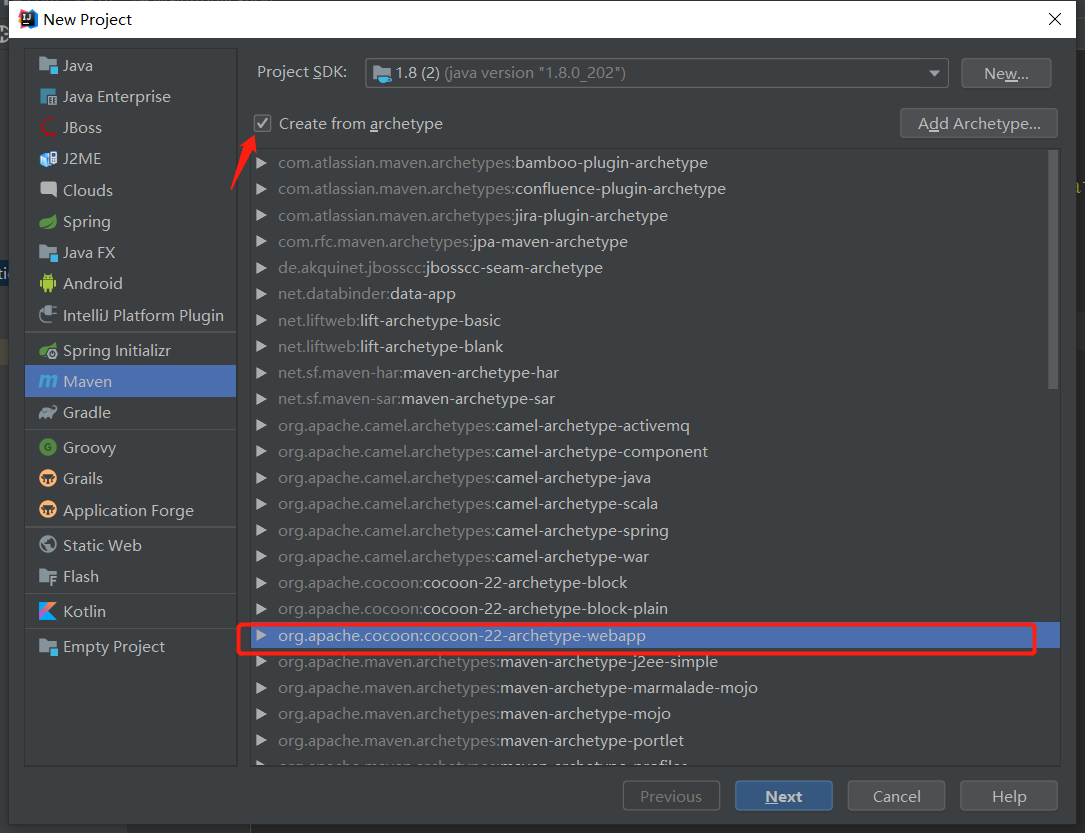Select the Spring Initializr icon
Viewport: 1085px width, 833px height.
(x=48, y=351)
